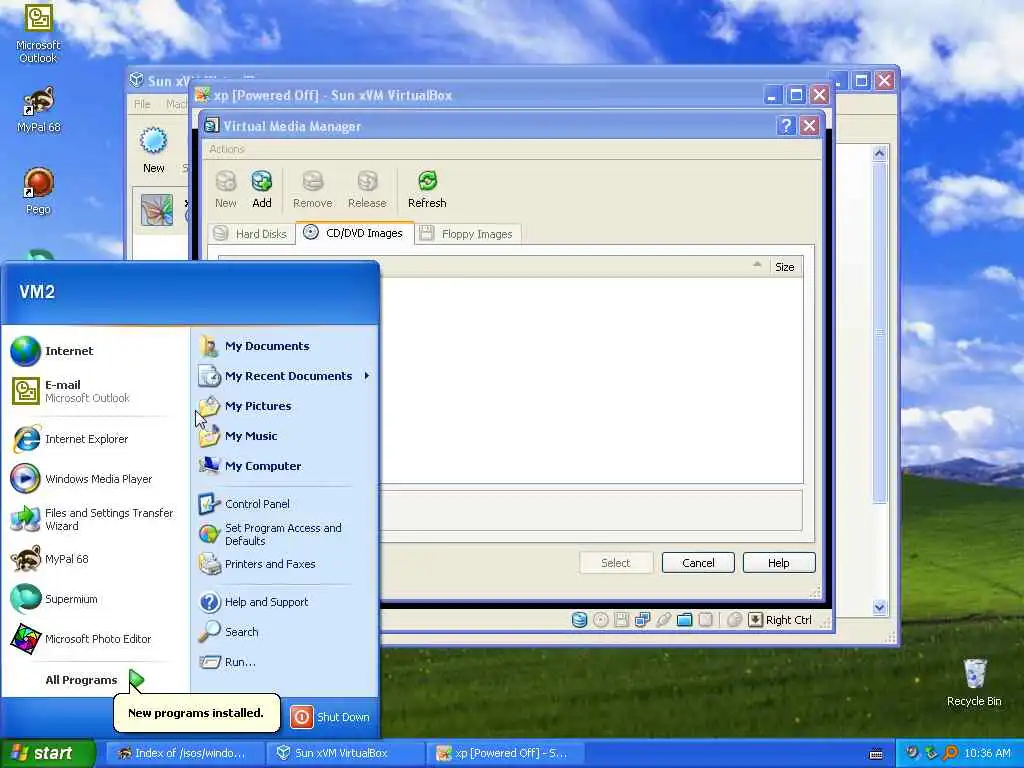1024x768 pixels.
Task: Click the Size column header
Action: (x=784, y=266)
